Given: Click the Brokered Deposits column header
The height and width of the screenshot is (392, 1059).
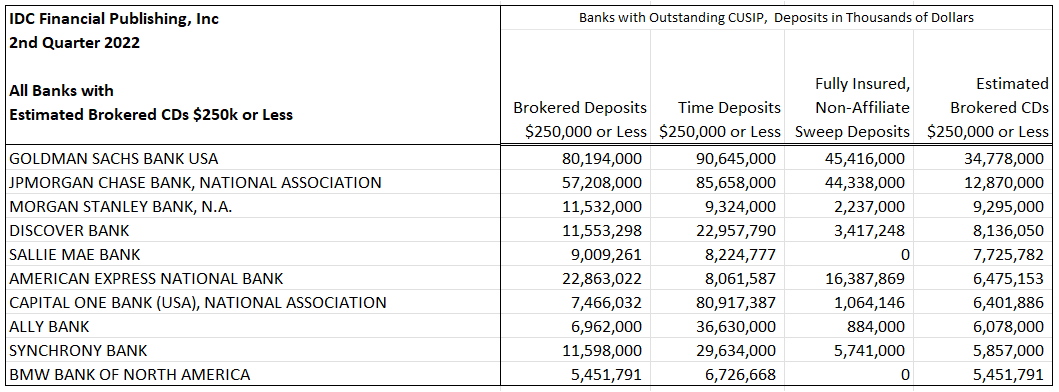Looking at the screenshot, I should (x=580, y=120).
